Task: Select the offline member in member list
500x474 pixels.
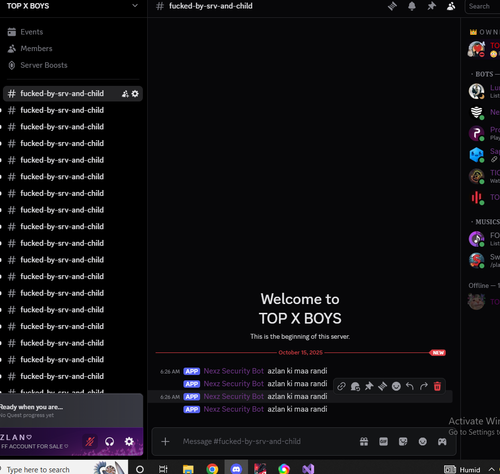Action: [x=484, y=302]
